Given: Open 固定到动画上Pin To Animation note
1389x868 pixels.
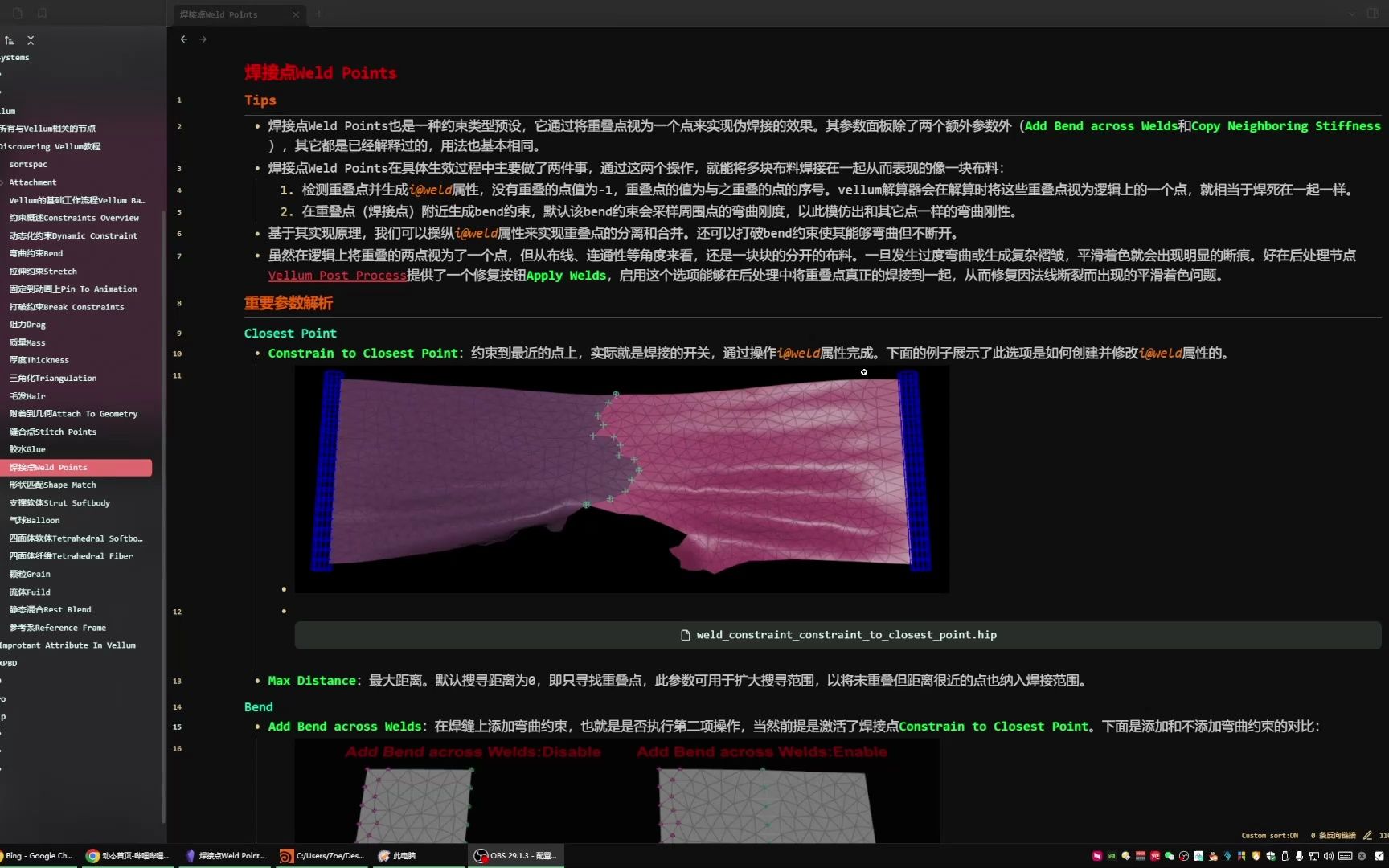Looking at the screenshot, I should (73, 289).
